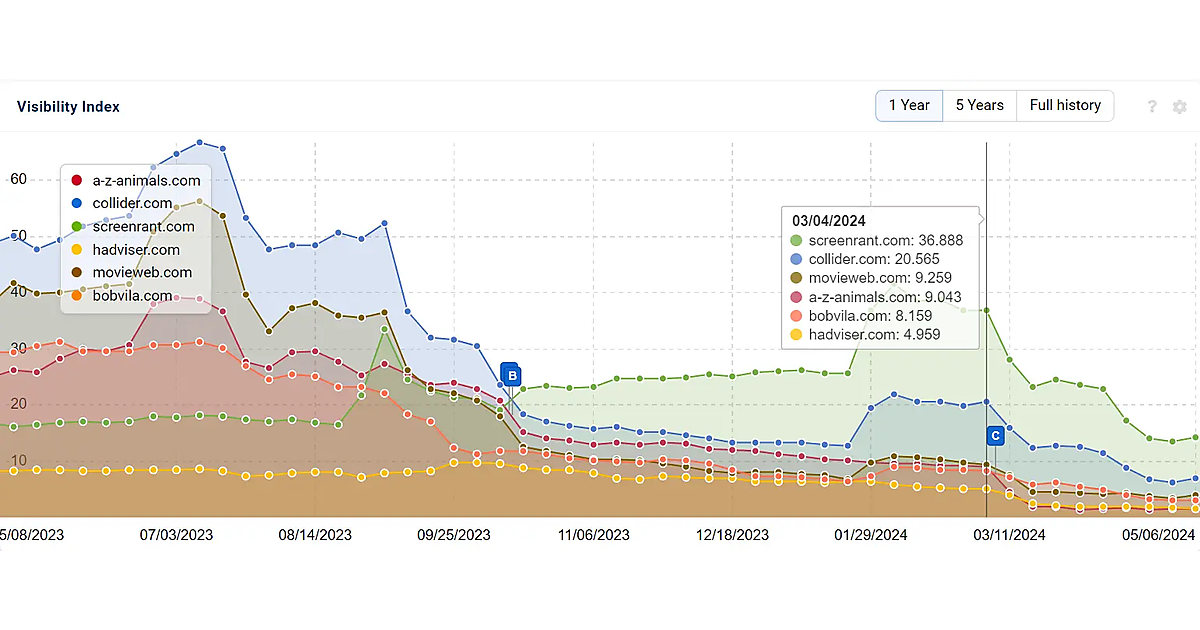Click event pin B on the chart
The image size is (1200, 630).
coord(510,376)
